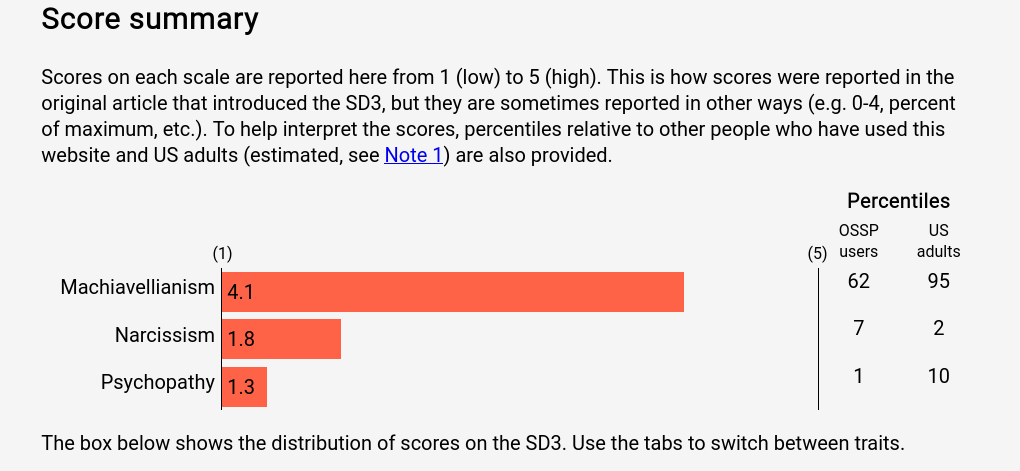Click Narcissism US adults percentile 2

pyautogui.click(x=939, y=329)
